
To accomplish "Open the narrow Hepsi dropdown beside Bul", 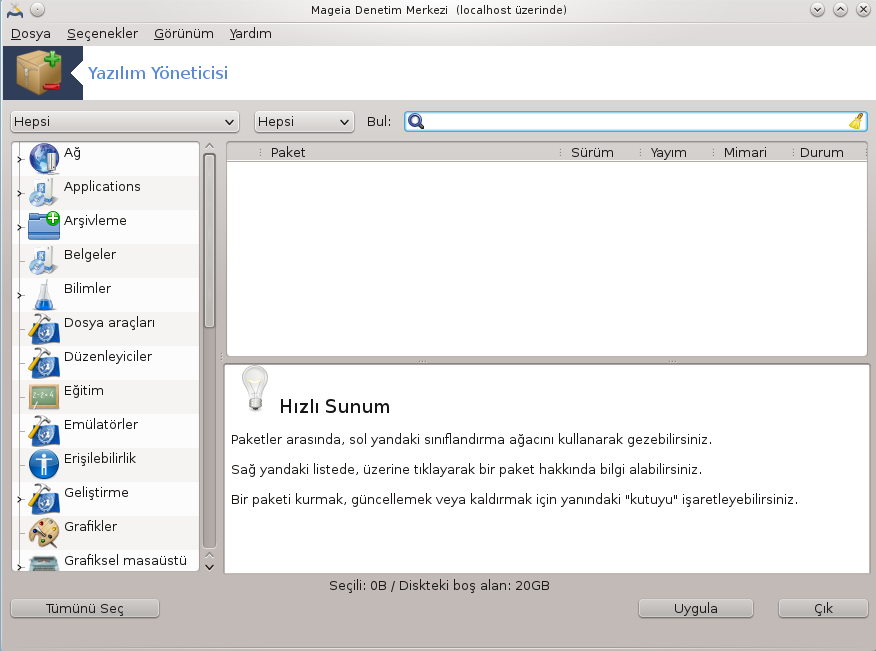I will (304, 122).
